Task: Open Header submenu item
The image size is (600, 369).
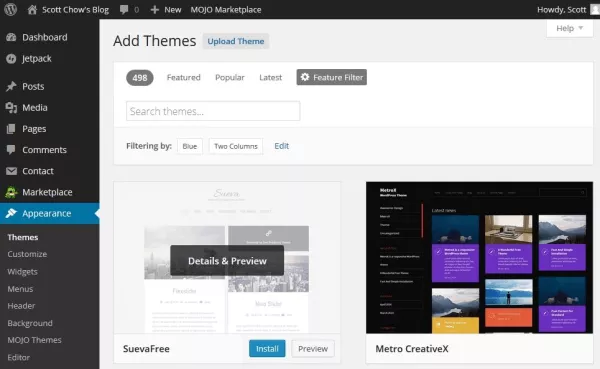Action: point(21,306)
